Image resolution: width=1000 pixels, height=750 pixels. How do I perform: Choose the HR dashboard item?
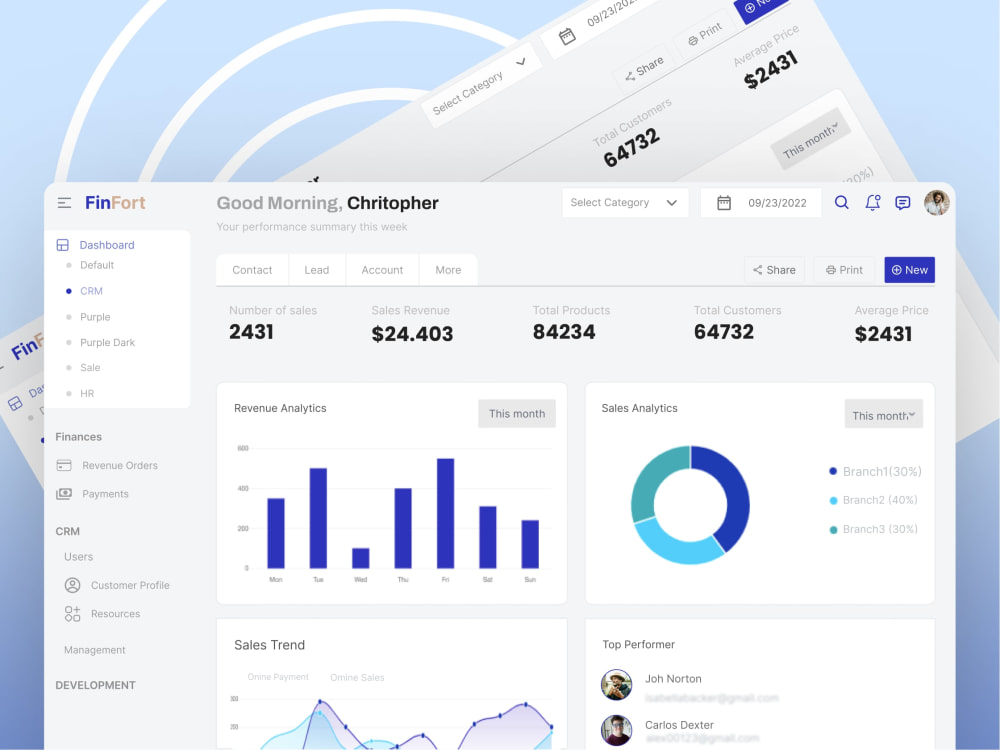coord(87,393)
